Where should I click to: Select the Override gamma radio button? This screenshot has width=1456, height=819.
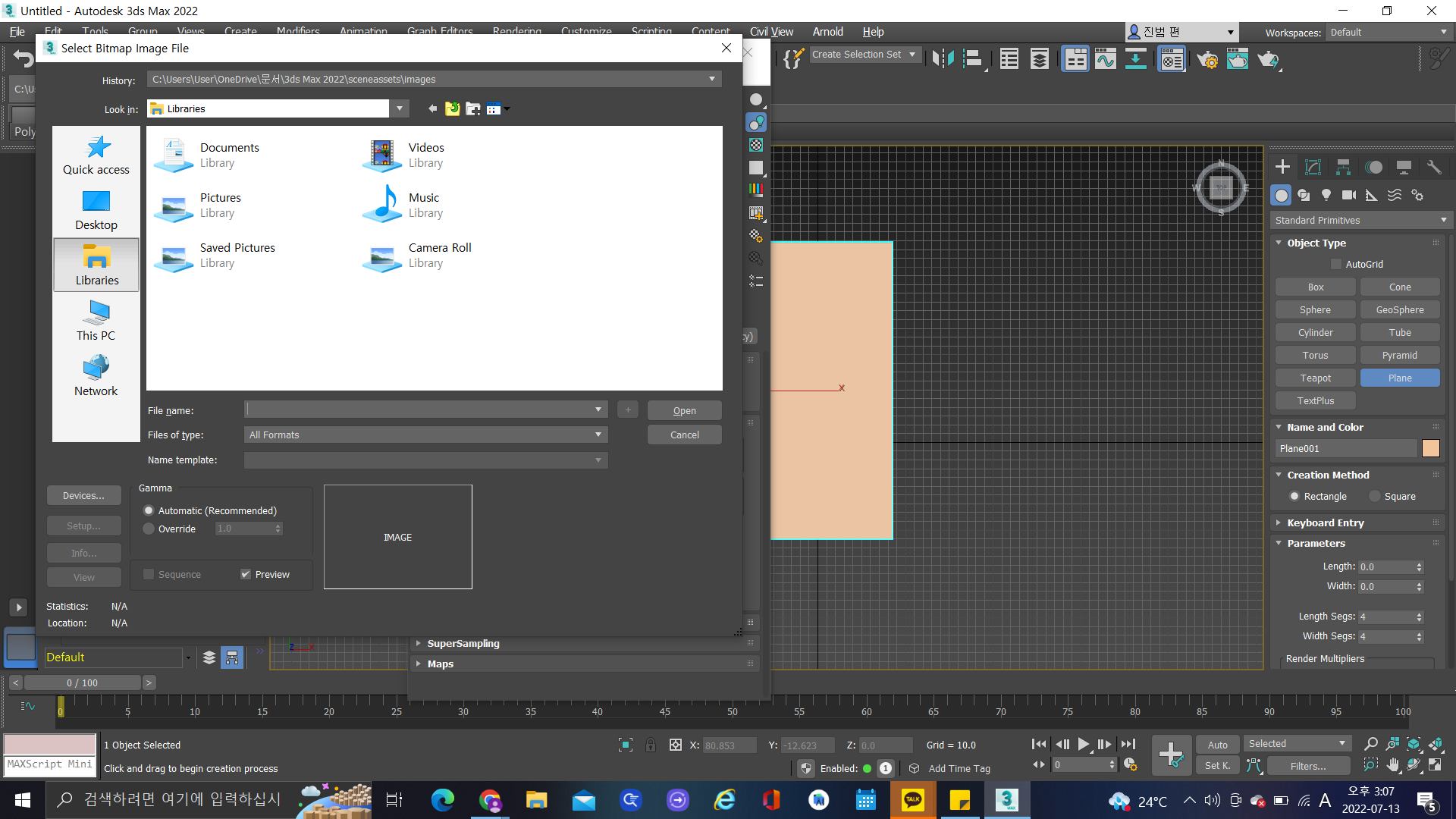click(149, 529)
